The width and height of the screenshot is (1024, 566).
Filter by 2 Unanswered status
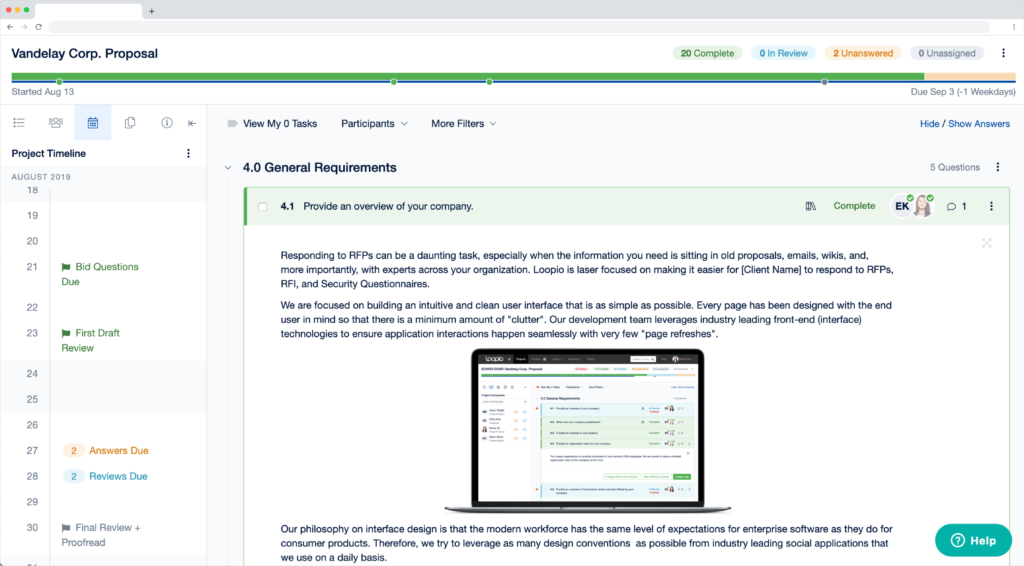tap(863, 53)
